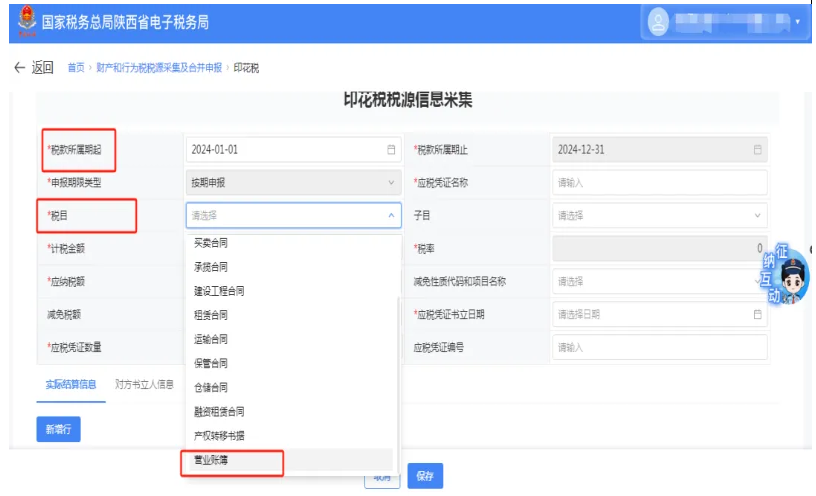Image resolution: width=816 pixels, height=496 pixels.
Task: Switch to 对方书立人信息 tab
Action: click(x=144, y=383)
